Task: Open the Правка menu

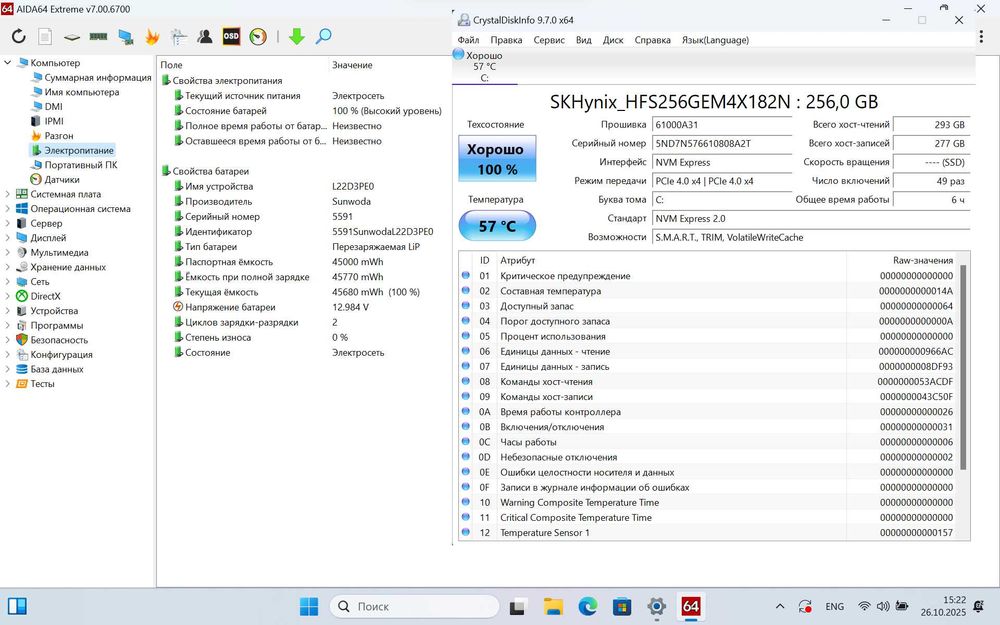Action: [x=506, y=40]
